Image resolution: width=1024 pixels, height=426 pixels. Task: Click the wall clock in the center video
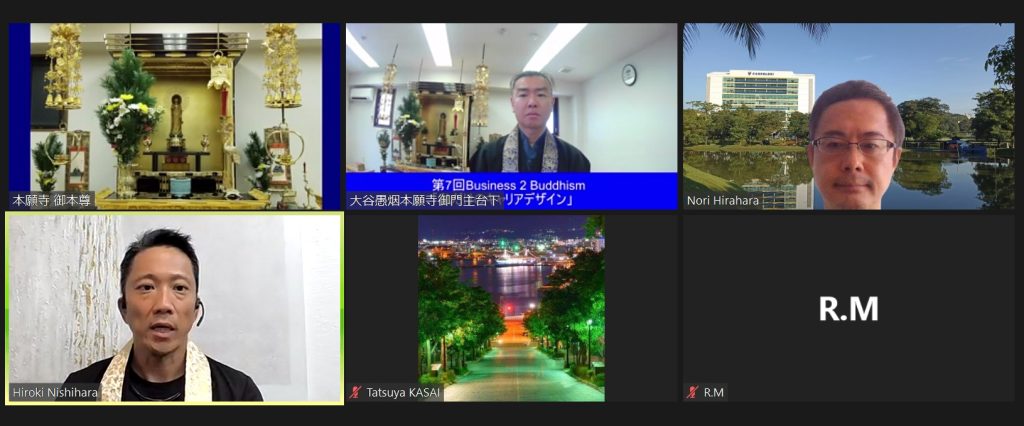point(628,74)
